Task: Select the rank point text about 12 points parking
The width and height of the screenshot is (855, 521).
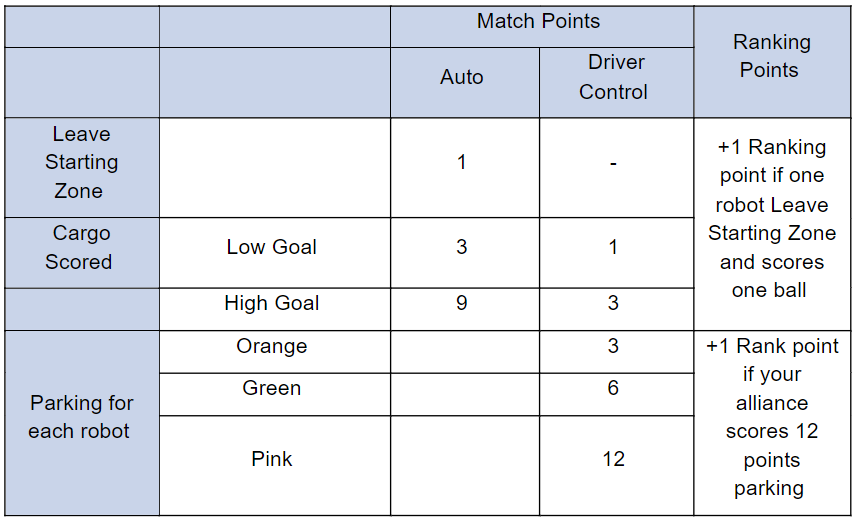Action: 771,417
